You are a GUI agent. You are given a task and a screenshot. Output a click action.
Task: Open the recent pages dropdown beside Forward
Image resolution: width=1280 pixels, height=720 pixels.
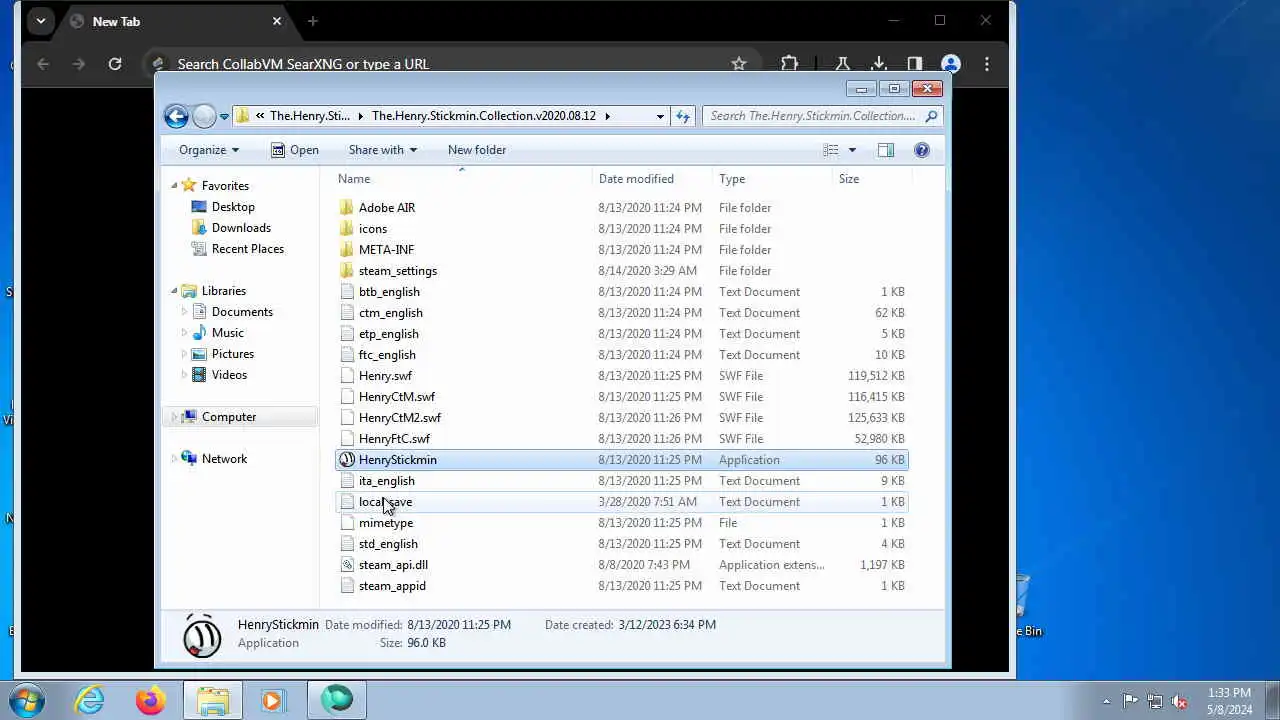coord(224,116)
